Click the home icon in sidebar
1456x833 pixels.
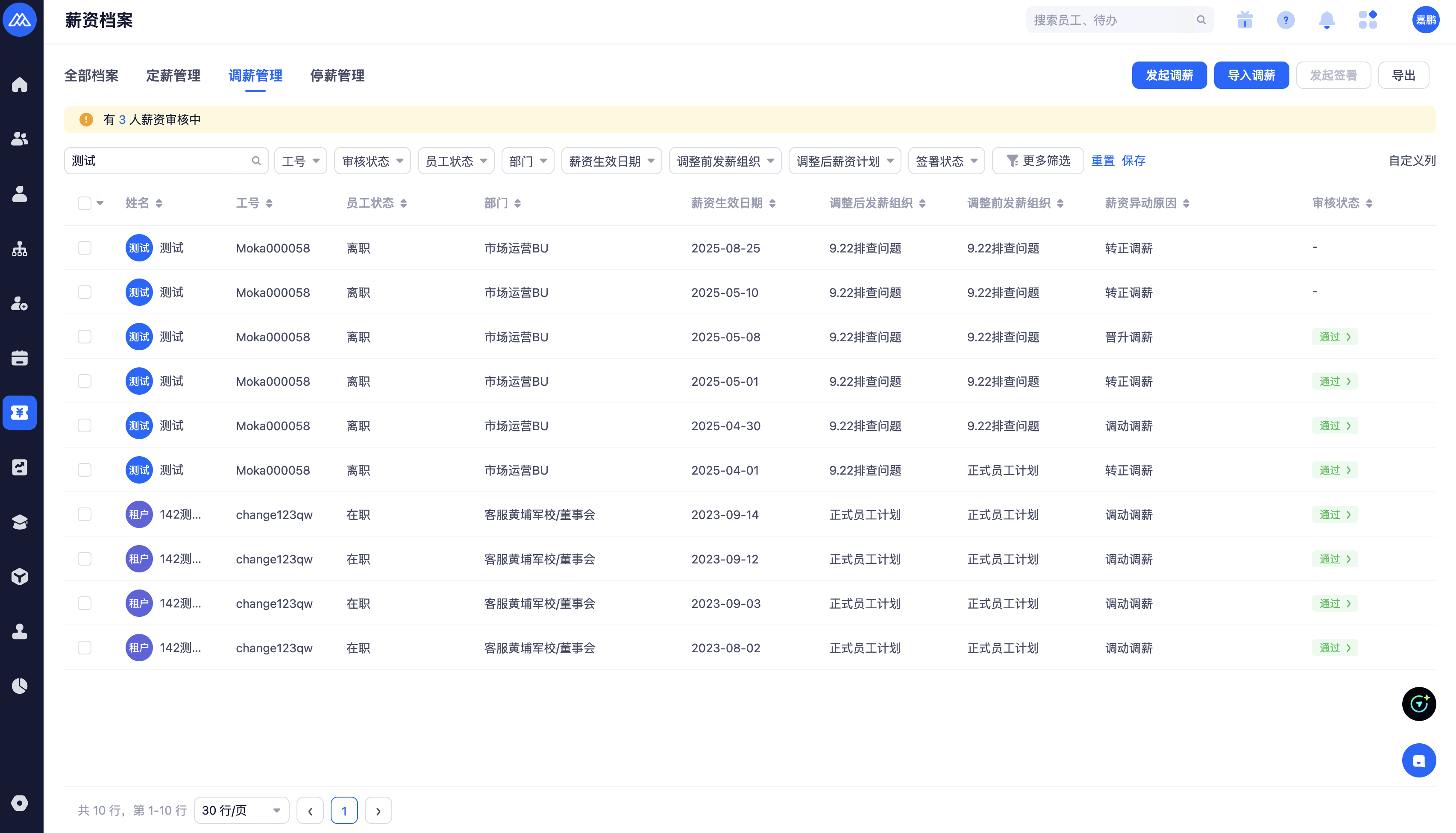20,85
